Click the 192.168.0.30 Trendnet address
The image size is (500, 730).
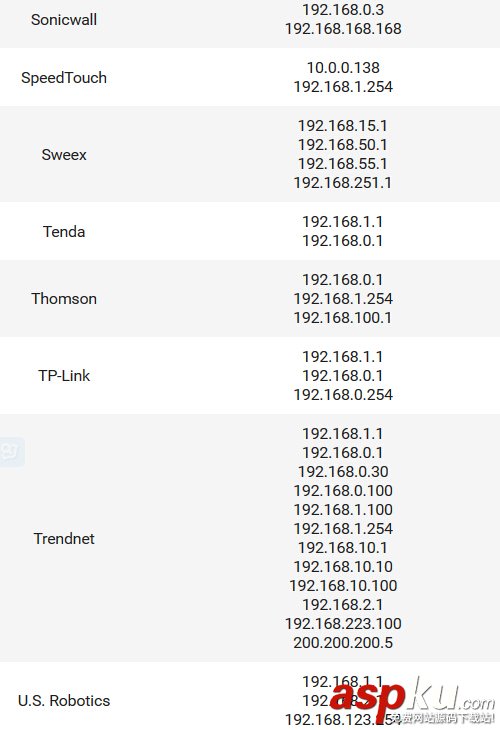coord(343,471)
